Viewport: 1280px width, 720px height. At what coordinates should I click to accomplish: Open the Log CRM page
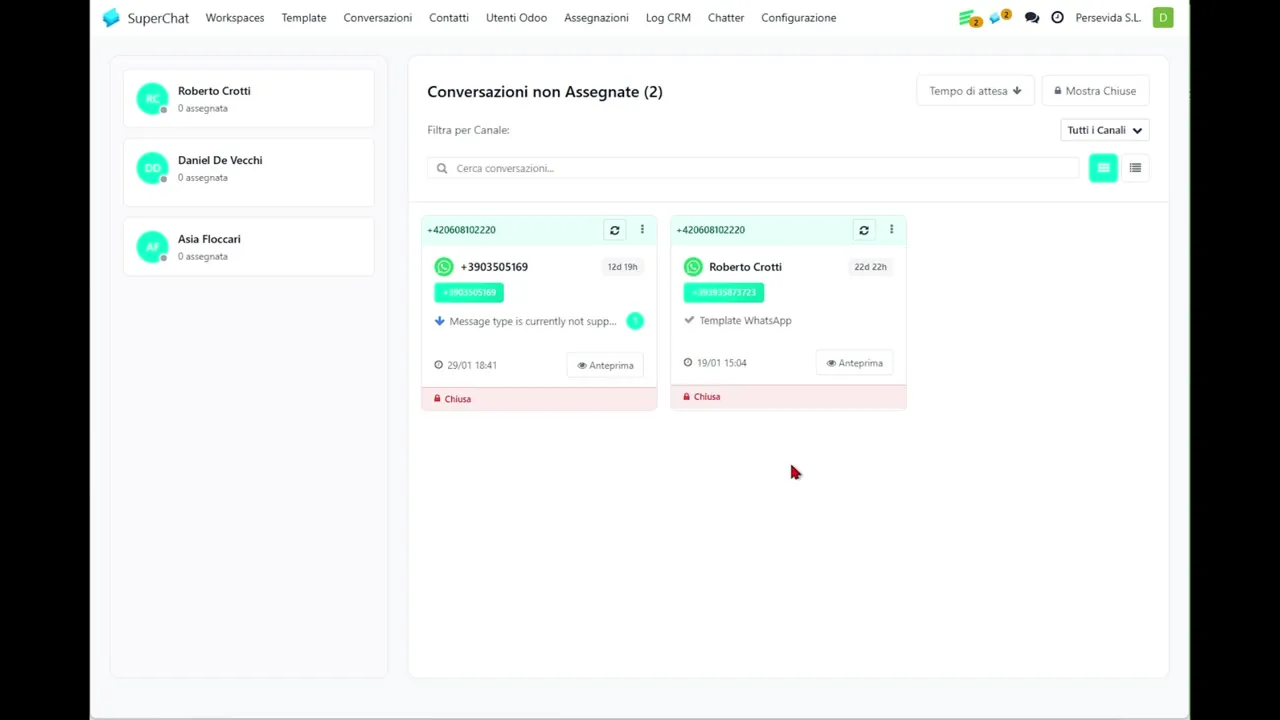pyautogui.click(x=667, y=17)
